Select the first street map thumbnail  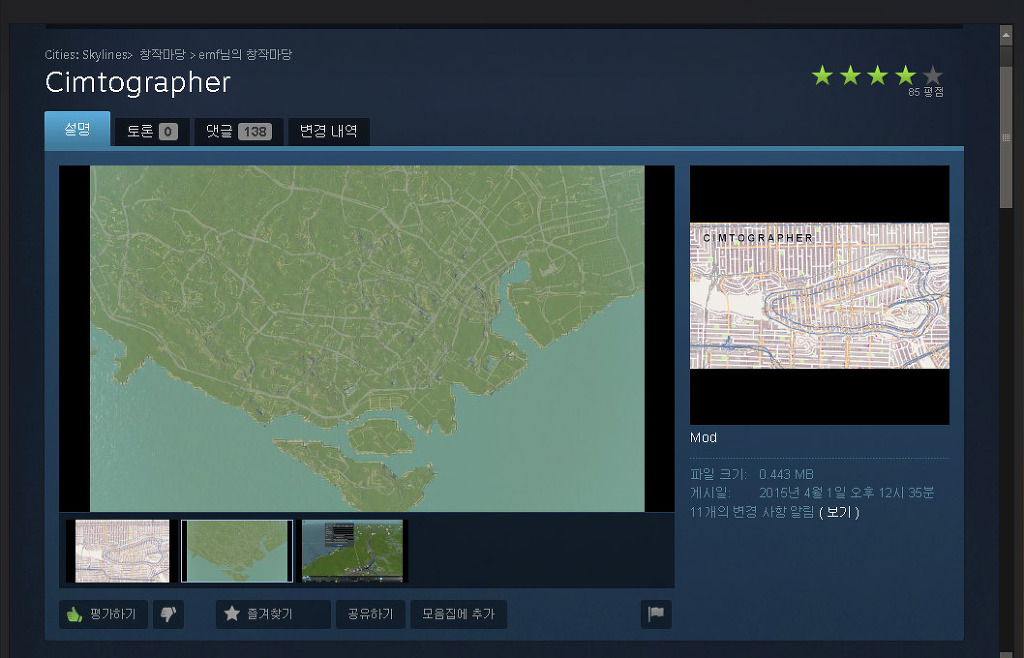(122, 551)
